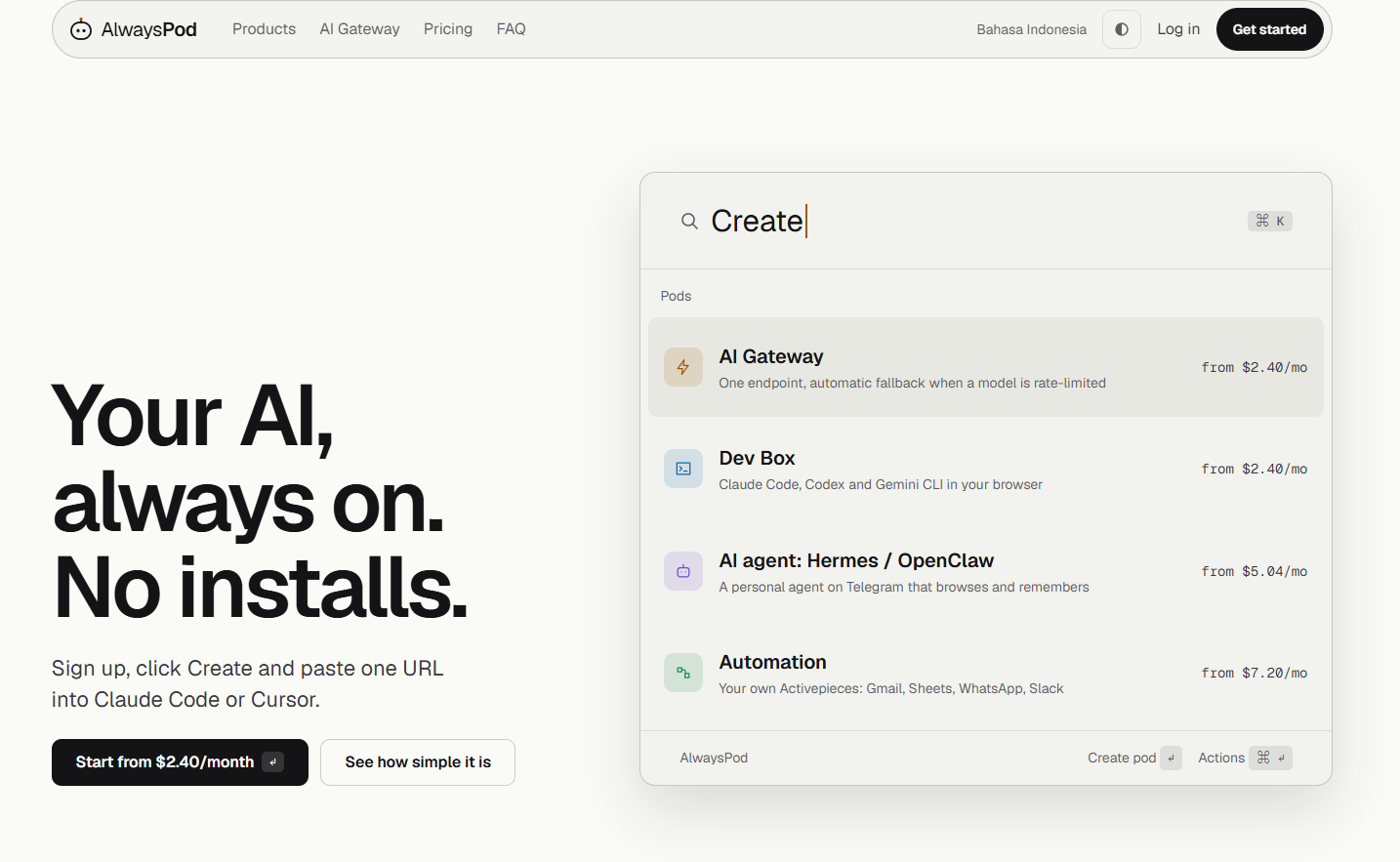This screenshot has height=862, width=1400.
Task: Click the enter key icon beside Create pod
Action: point(1172,758)
